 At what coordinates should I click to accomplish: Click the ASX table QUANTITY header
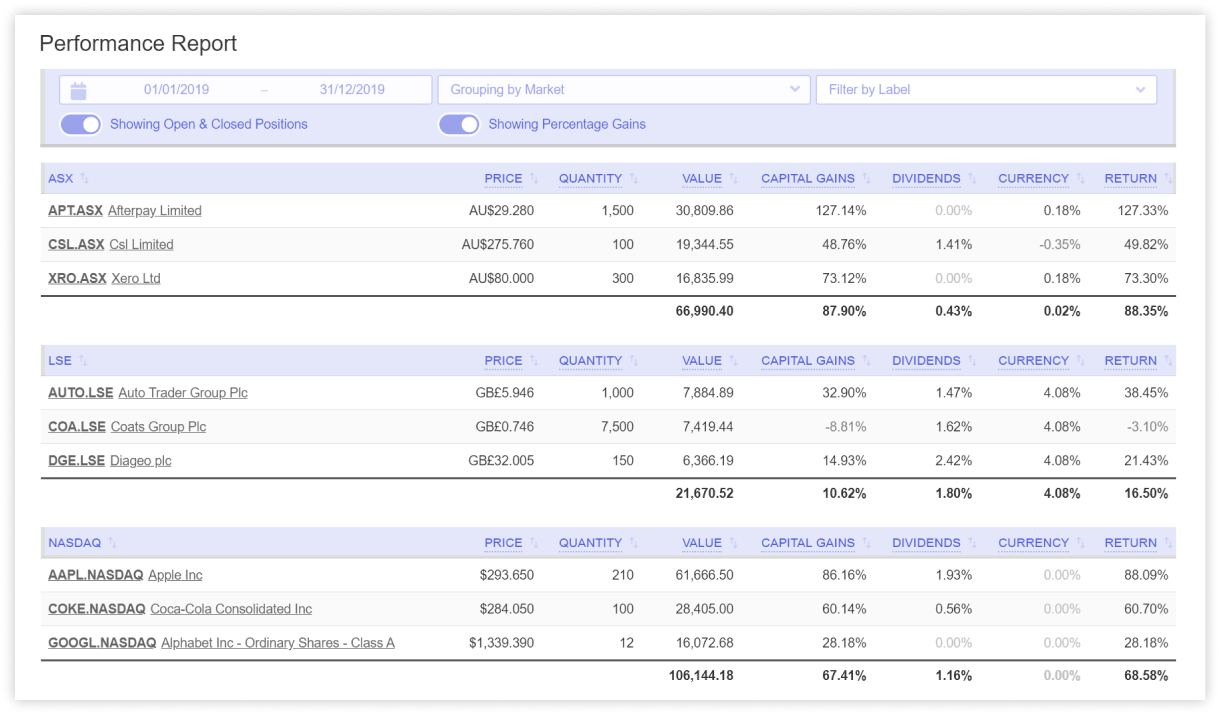click(590, 179)
